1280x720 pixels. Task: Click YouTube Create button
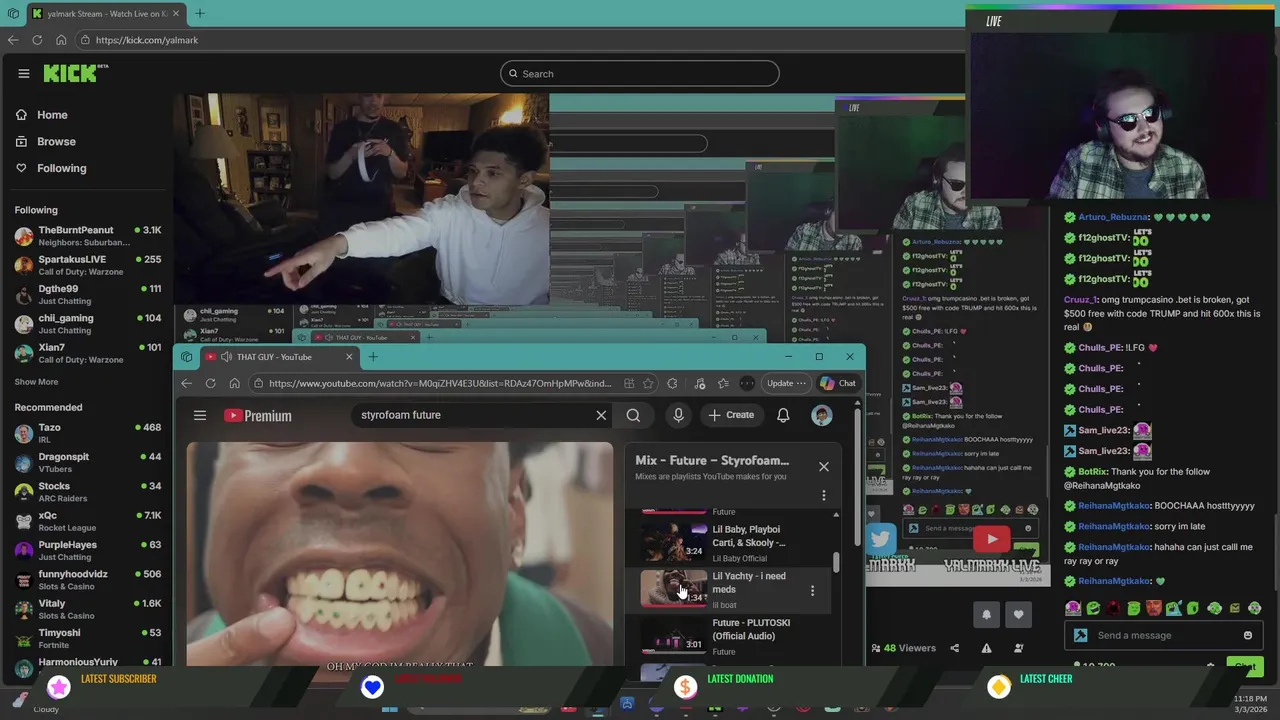coord(732,415)
